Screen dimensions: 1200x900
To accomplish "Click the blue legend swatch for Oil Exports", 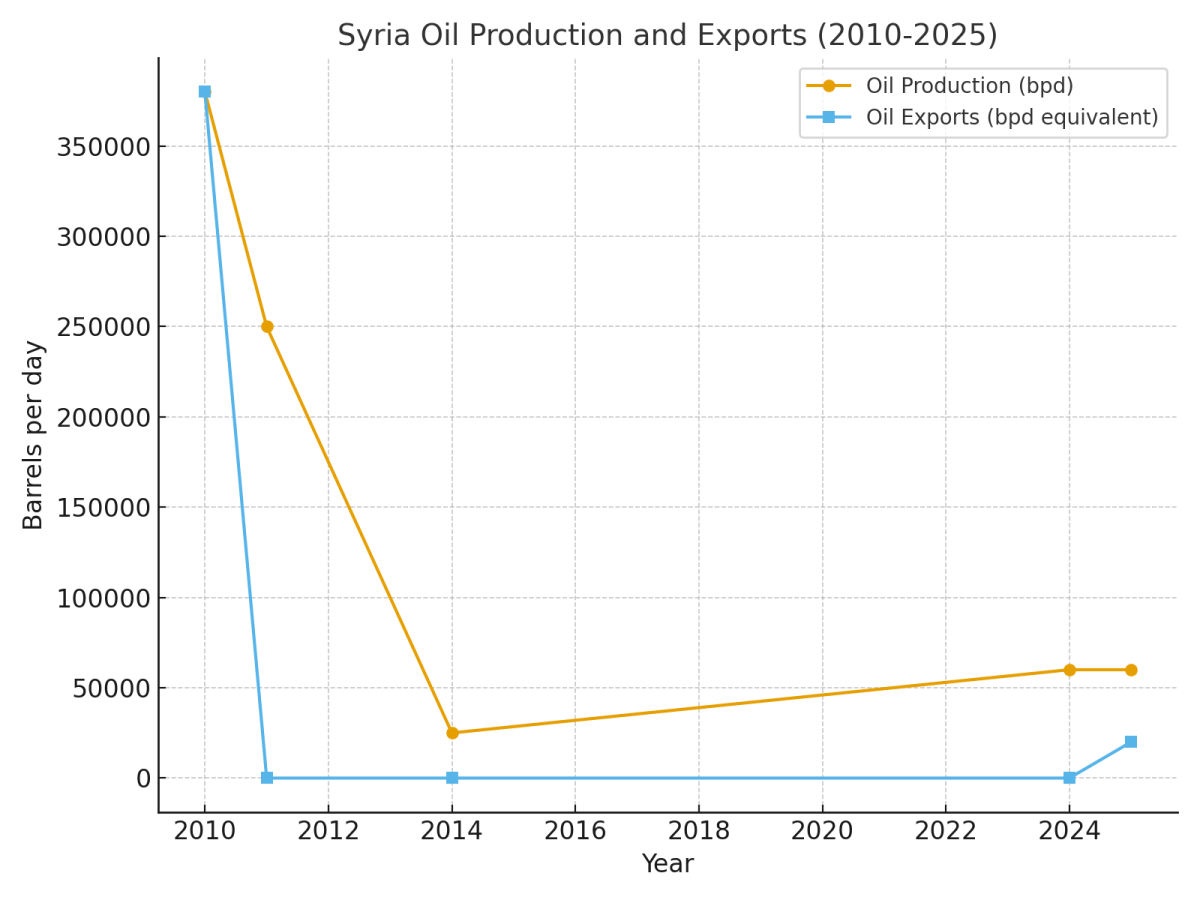I will [829, 118].
